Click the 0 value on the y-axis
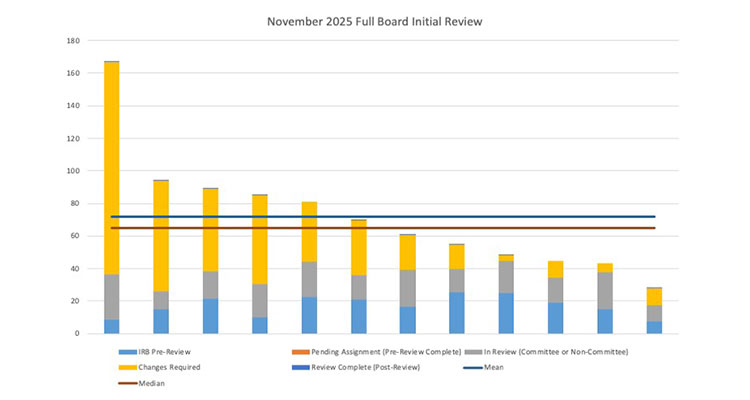Screen dimensions: 750x400 [77, 333]
